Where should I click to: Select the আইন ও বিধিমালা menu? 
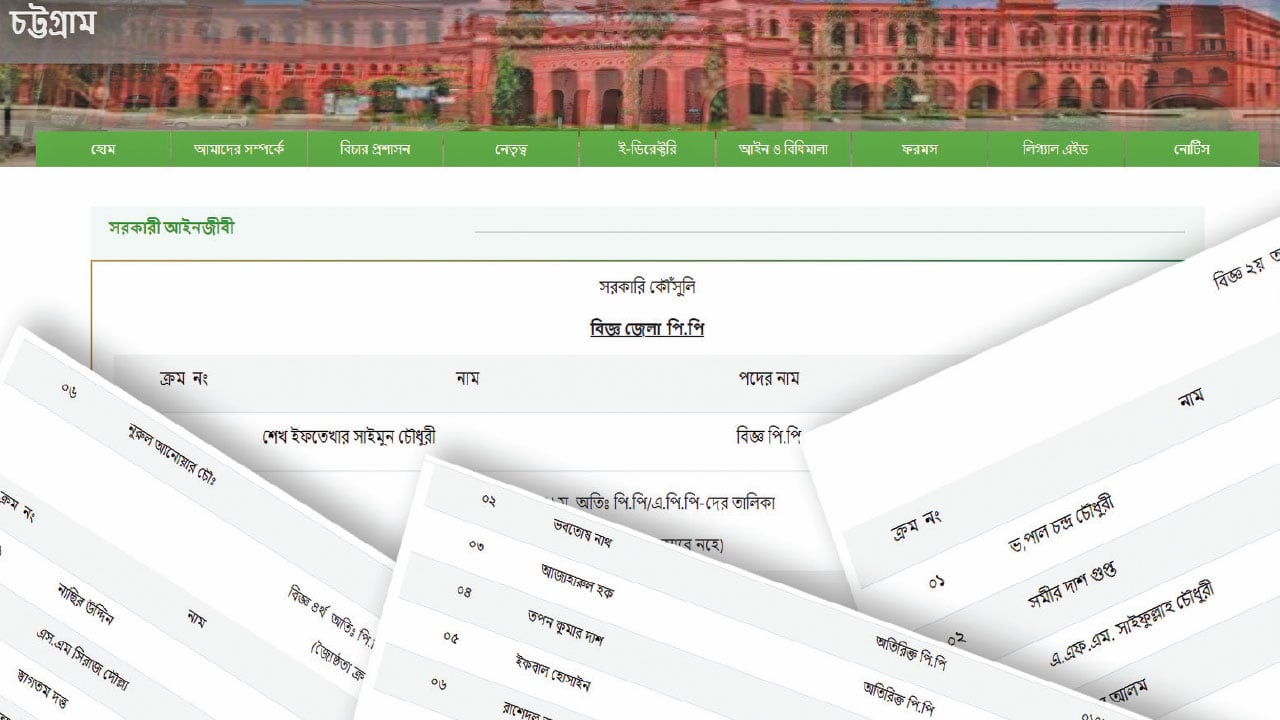(783, 149)
